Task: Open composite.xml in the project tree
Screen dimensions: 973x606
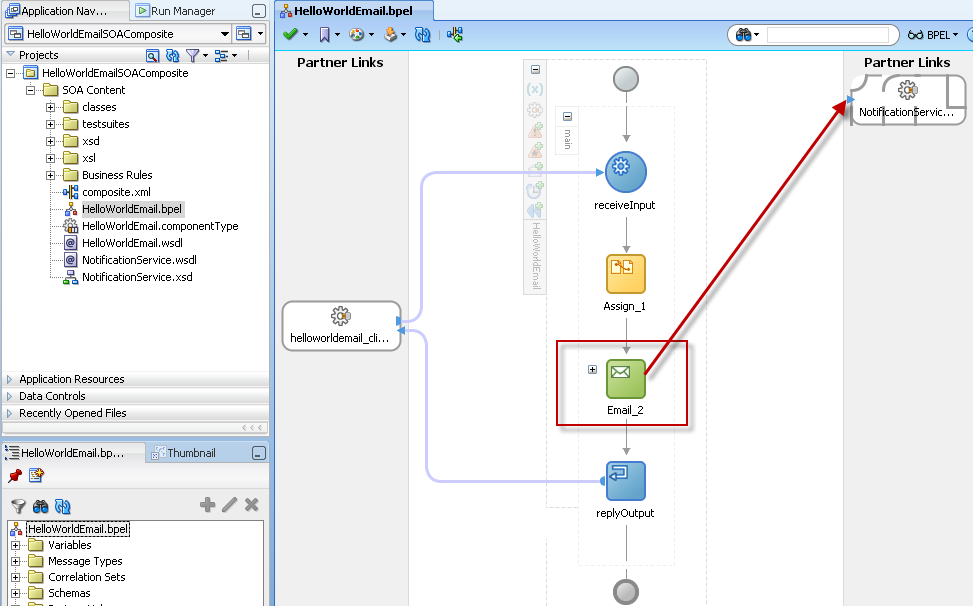Action: 116,192
